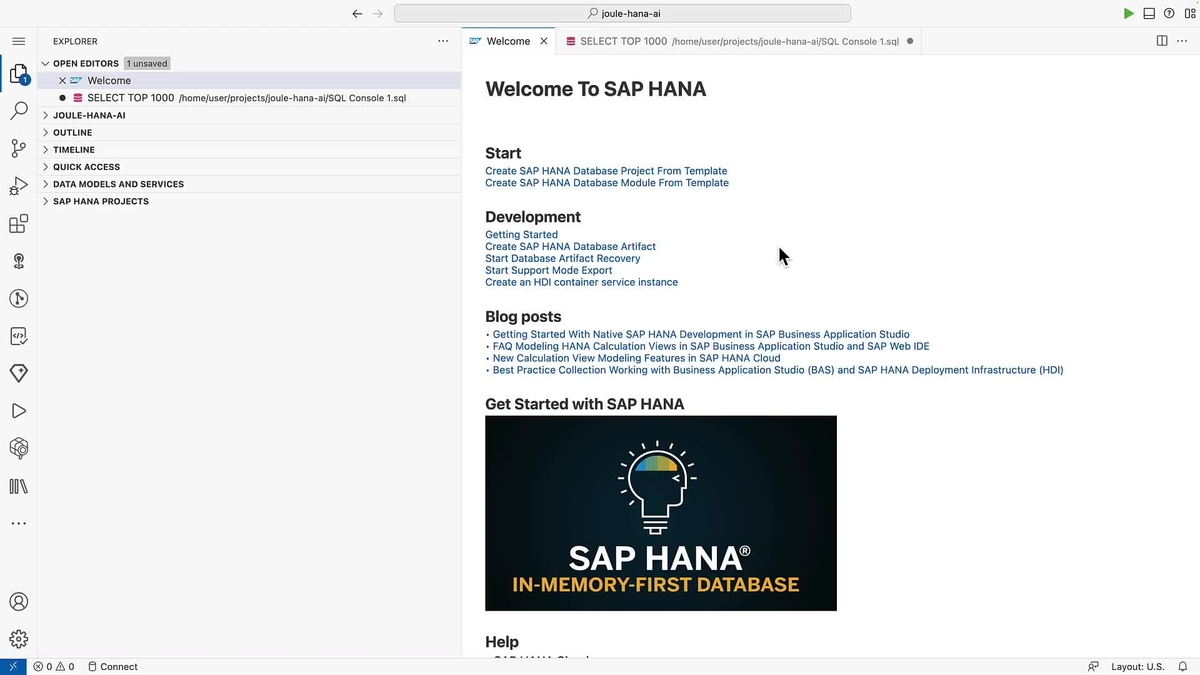
Task: Open Getting Started With Native SAP HANA blog
Action: (701, 335)
